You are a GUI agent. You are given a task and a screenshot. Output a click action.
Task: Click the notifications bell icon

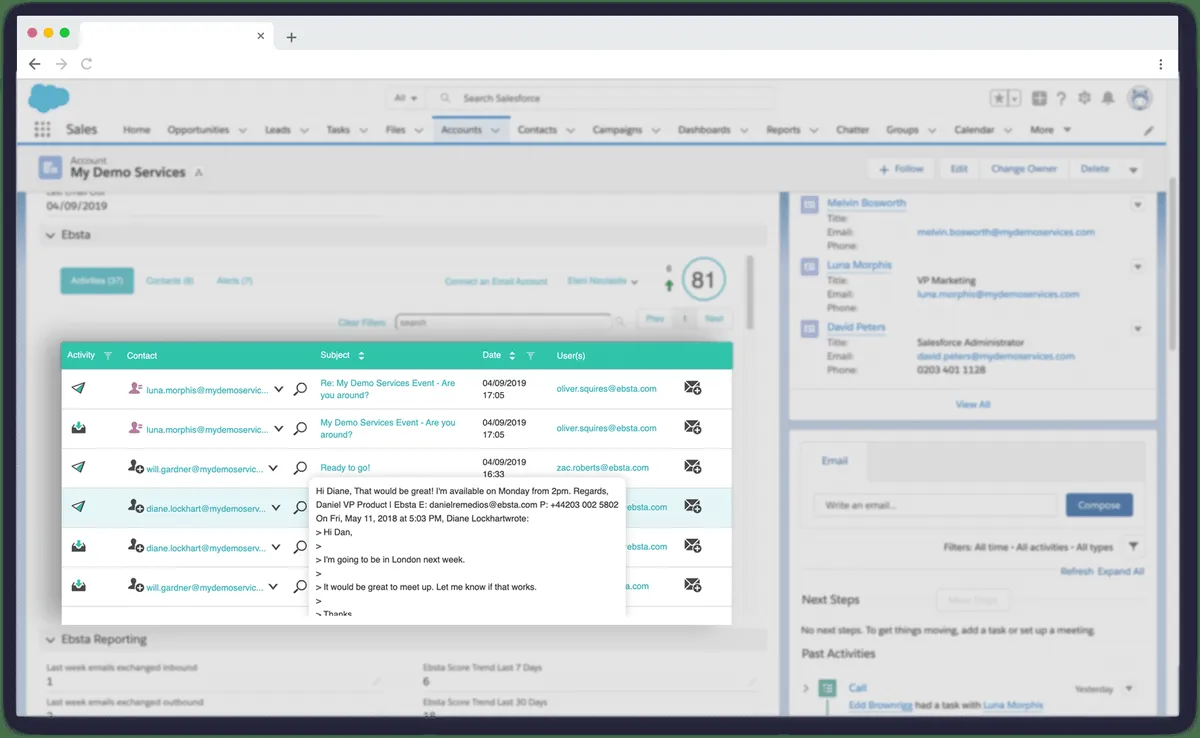pos(1108,98)
